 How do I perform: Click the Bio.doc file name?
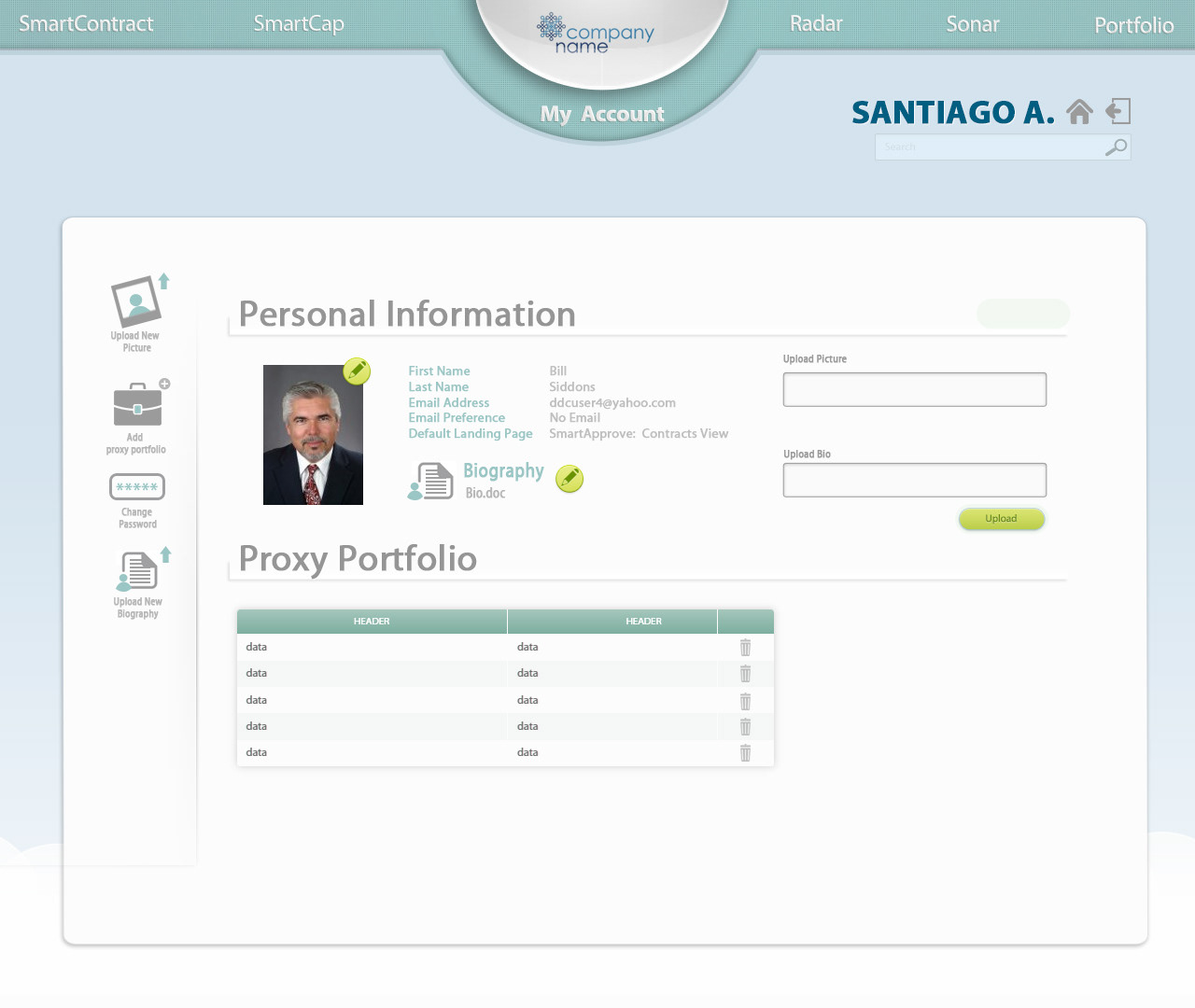click(x=485, y=493)
